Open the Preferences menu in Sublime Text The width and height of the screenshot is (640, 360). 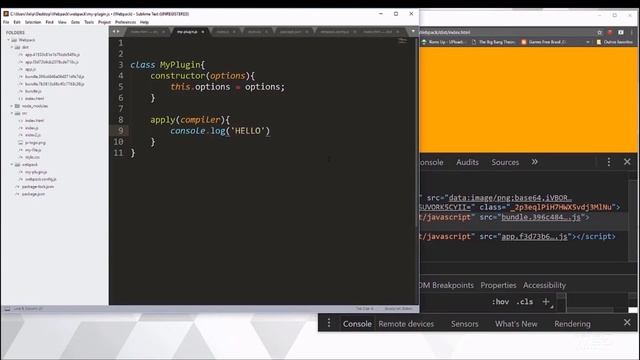pos(125,22)
